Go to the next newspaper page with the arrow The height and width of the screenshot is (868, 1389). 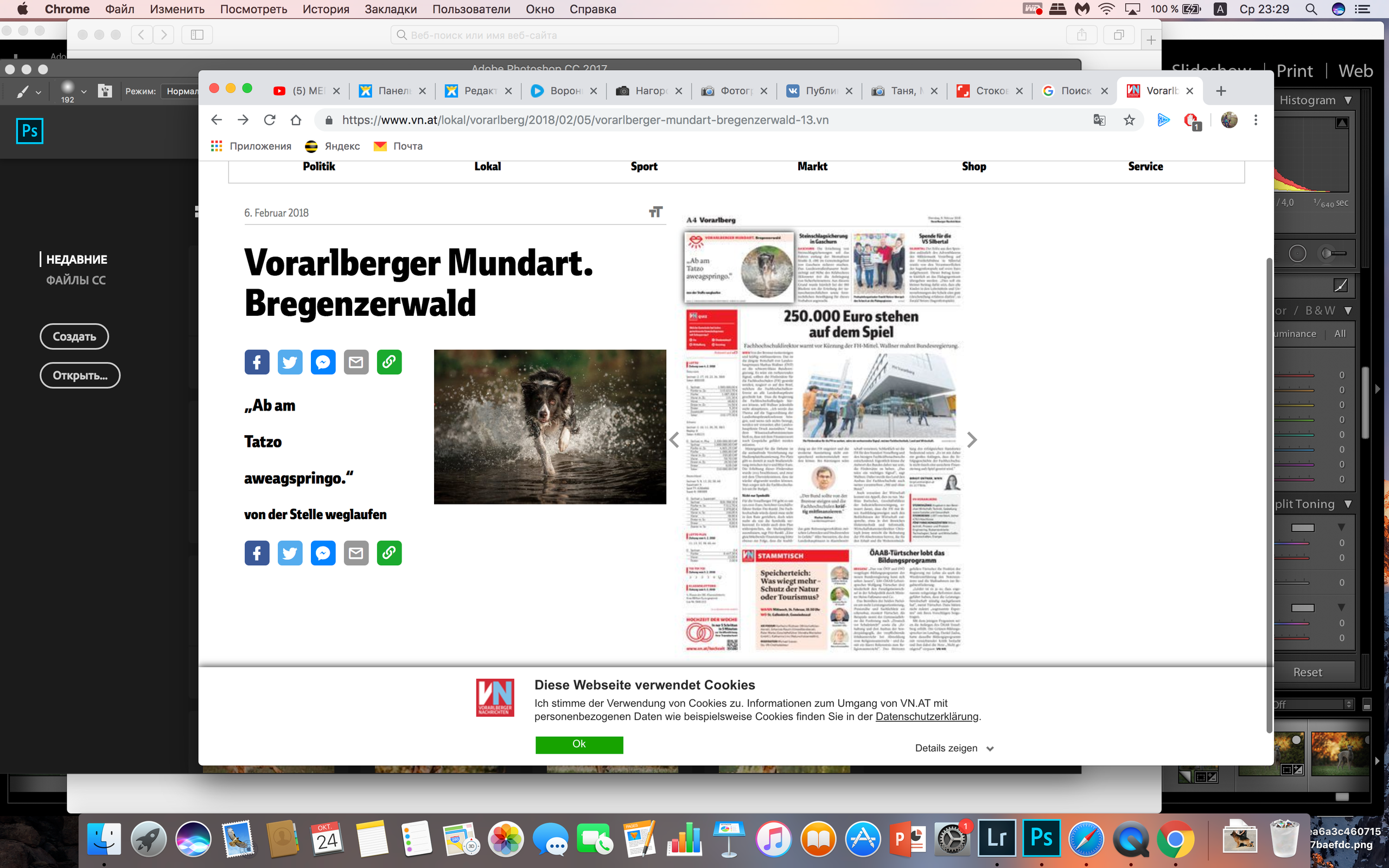[971, 440]
